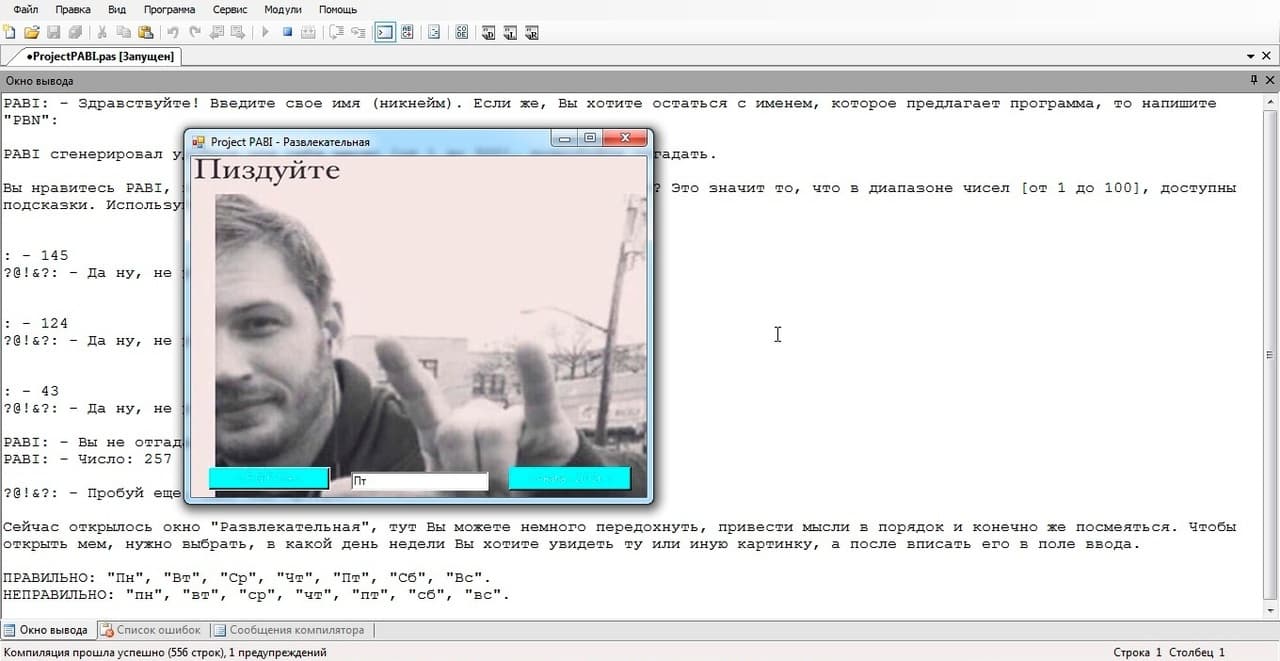1280x661 pixels.
Task: Open the code templates CODE icon
Action: [461, 32]
